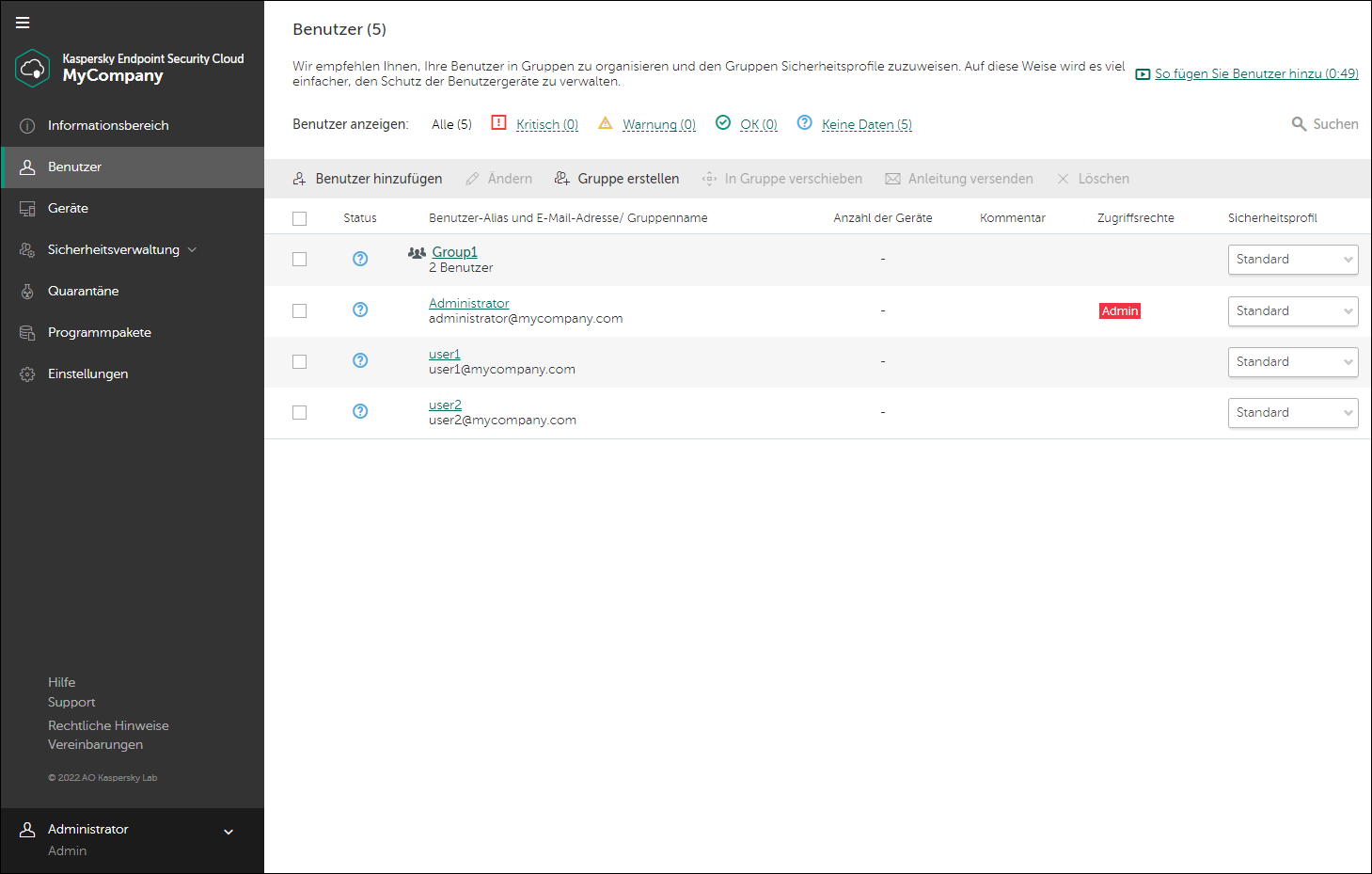Open the 'So fügen Sie Benutzer hinzu' video link
Viewport: 1372px width, 874px height.
click(x=1255, y=73)
